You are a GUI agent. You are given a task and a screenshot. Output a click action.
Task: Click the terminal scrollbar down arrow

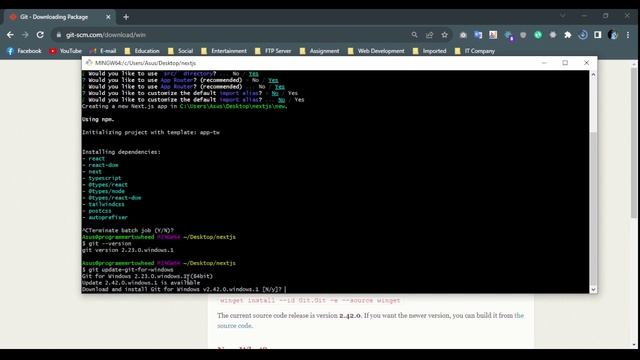[x=593, y=289]
